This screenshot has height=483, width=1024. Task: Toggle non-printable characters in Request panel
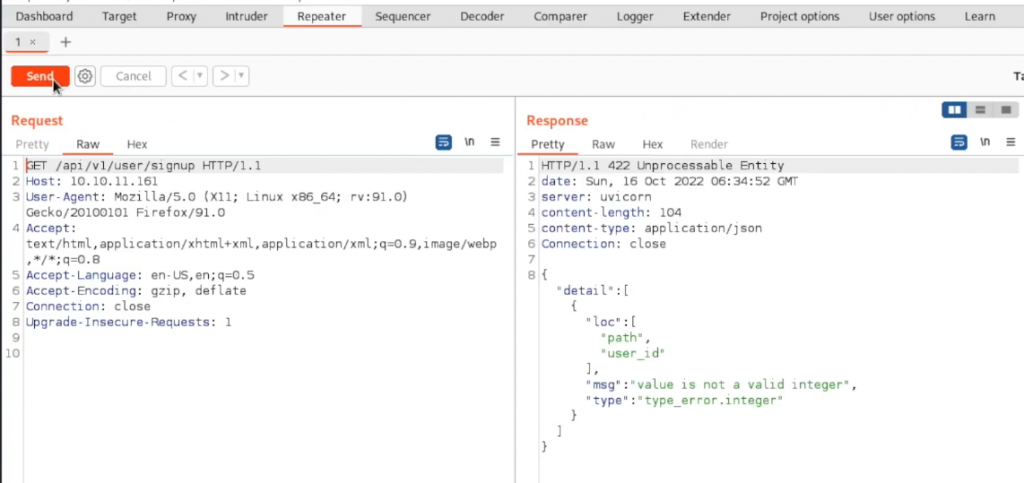point(470,143)
